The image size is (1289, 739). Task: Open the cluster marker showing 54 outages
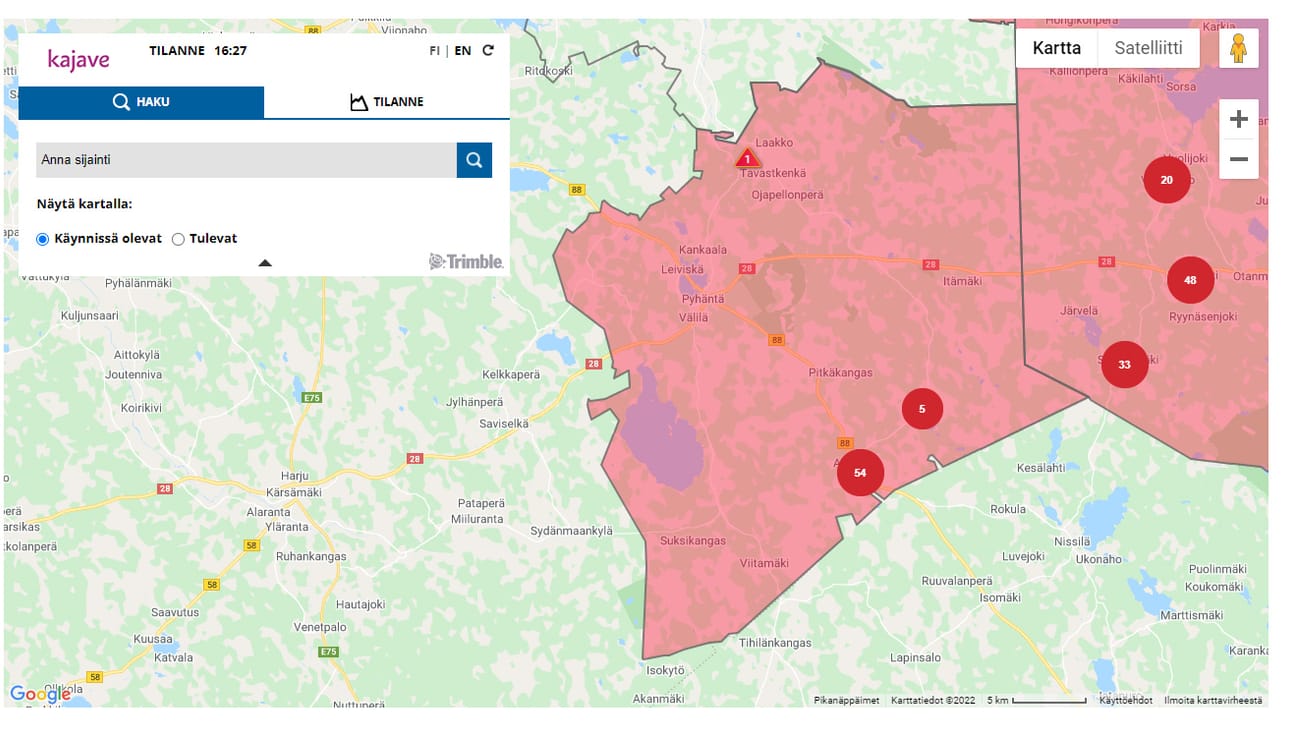click(860, 472)
